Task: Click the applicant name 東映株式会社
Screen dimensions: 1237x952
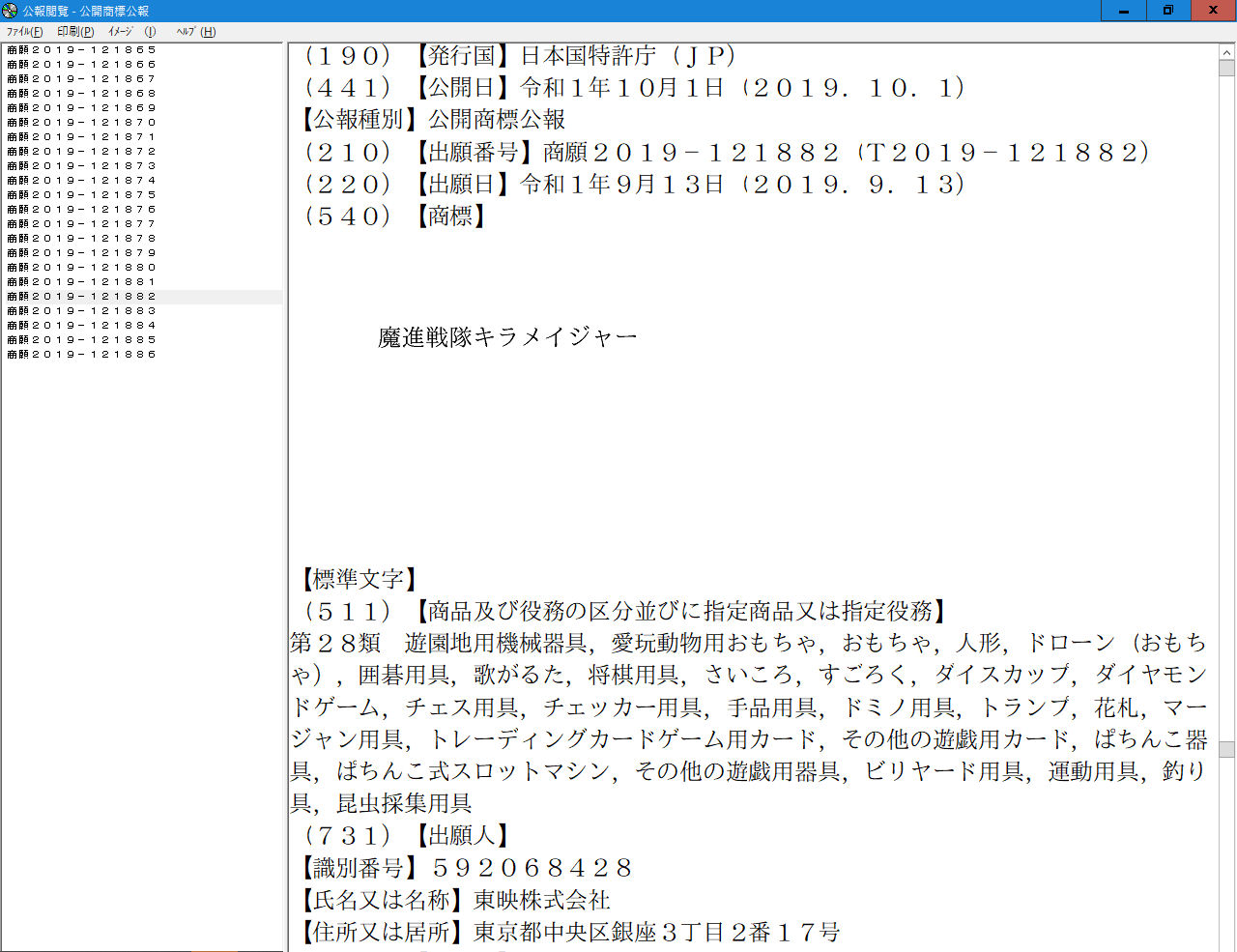Action: 542,900
